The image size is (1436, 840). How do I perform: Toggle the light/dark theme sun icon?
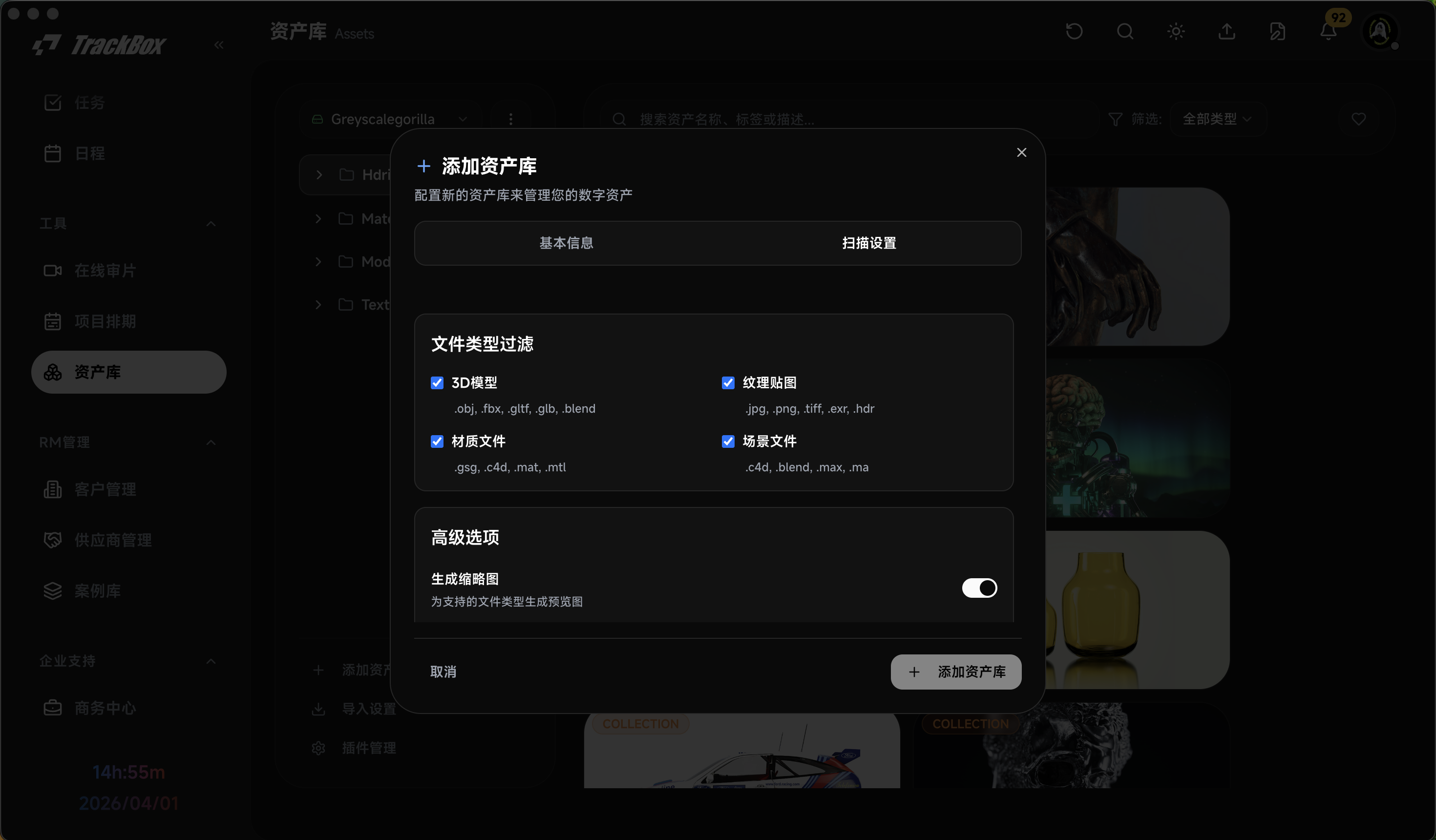point(1176,31)
